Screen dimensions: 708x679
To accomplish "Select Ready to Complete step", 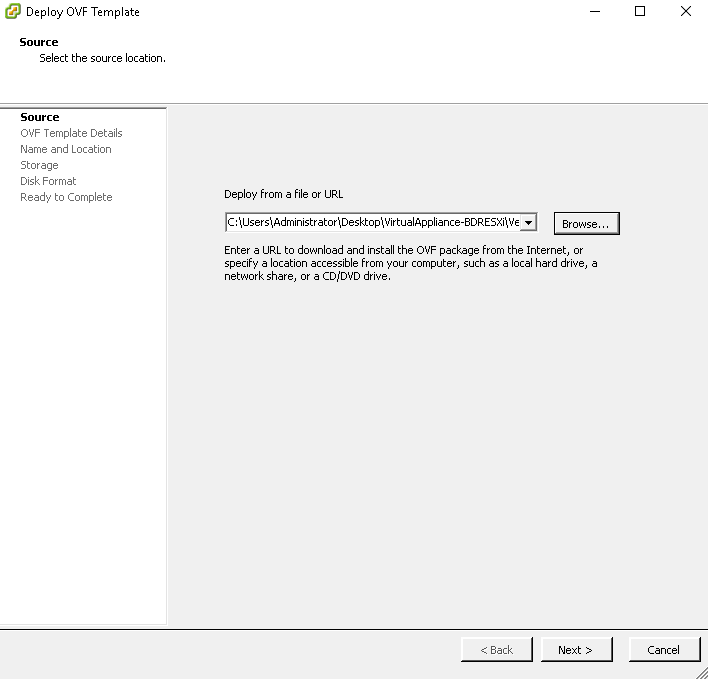I will pos(66,197).
